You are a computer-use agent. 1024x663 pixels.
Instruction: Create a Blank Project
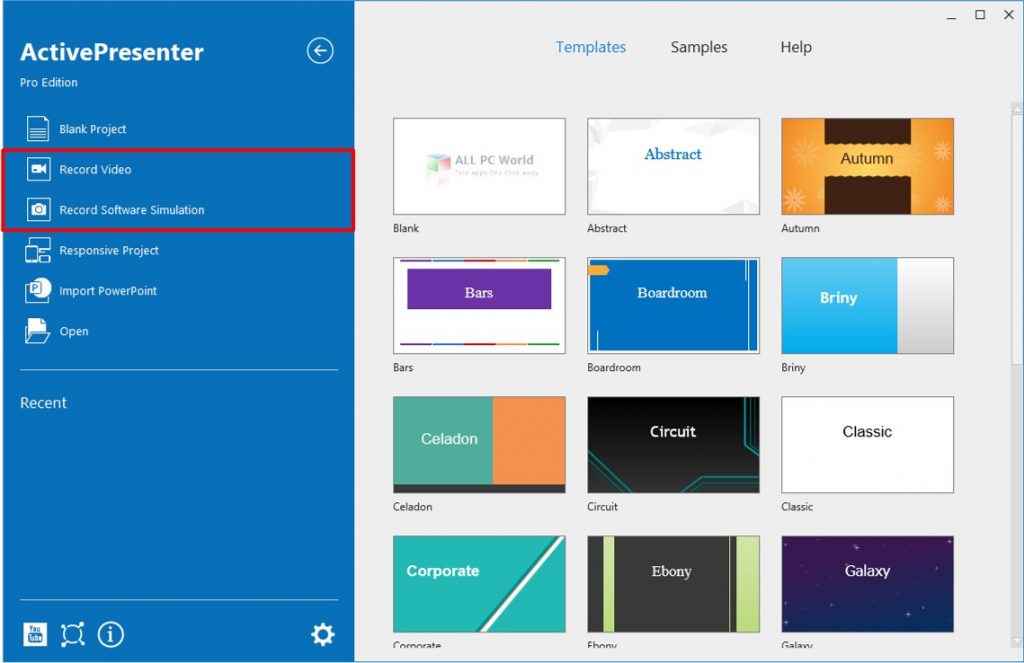tap(92, 128)
